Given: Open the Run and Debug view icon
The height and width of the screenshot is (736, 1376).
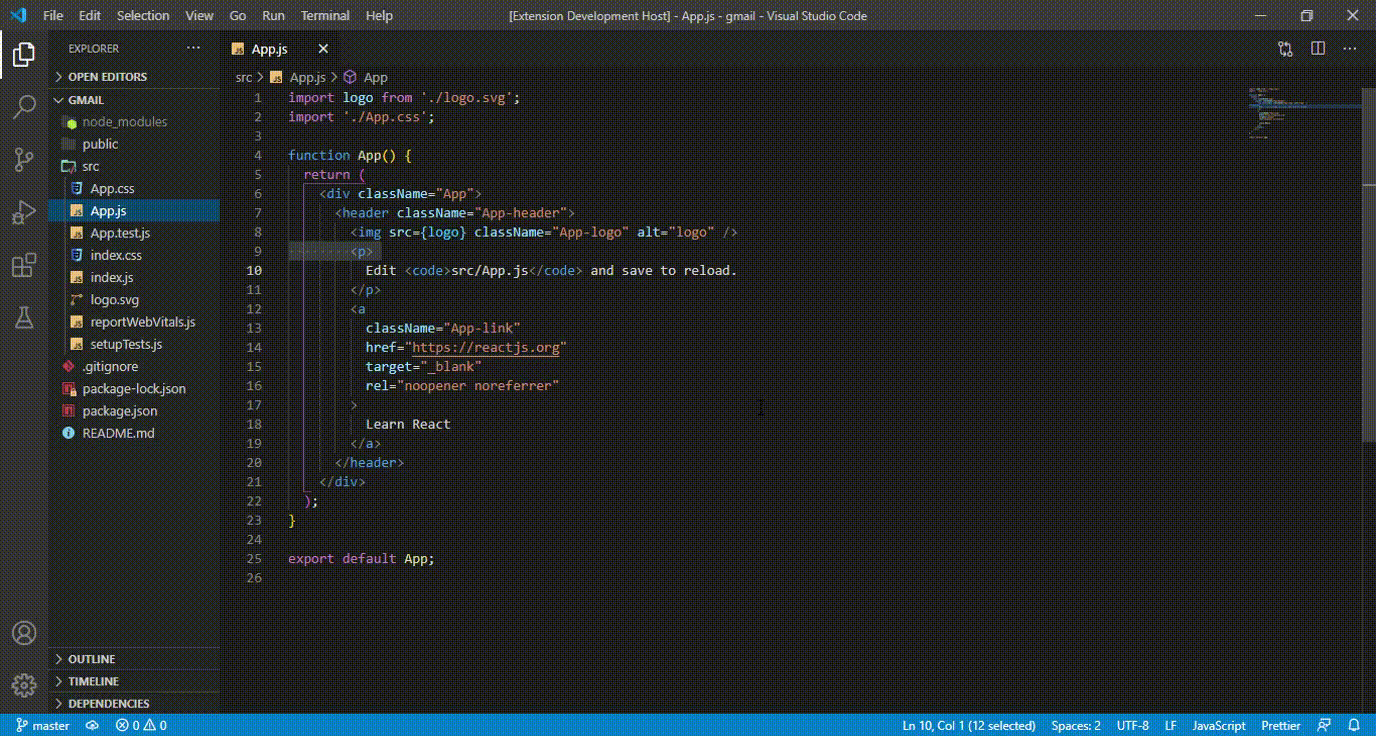Looking at the screenshot, I should 24,212.
